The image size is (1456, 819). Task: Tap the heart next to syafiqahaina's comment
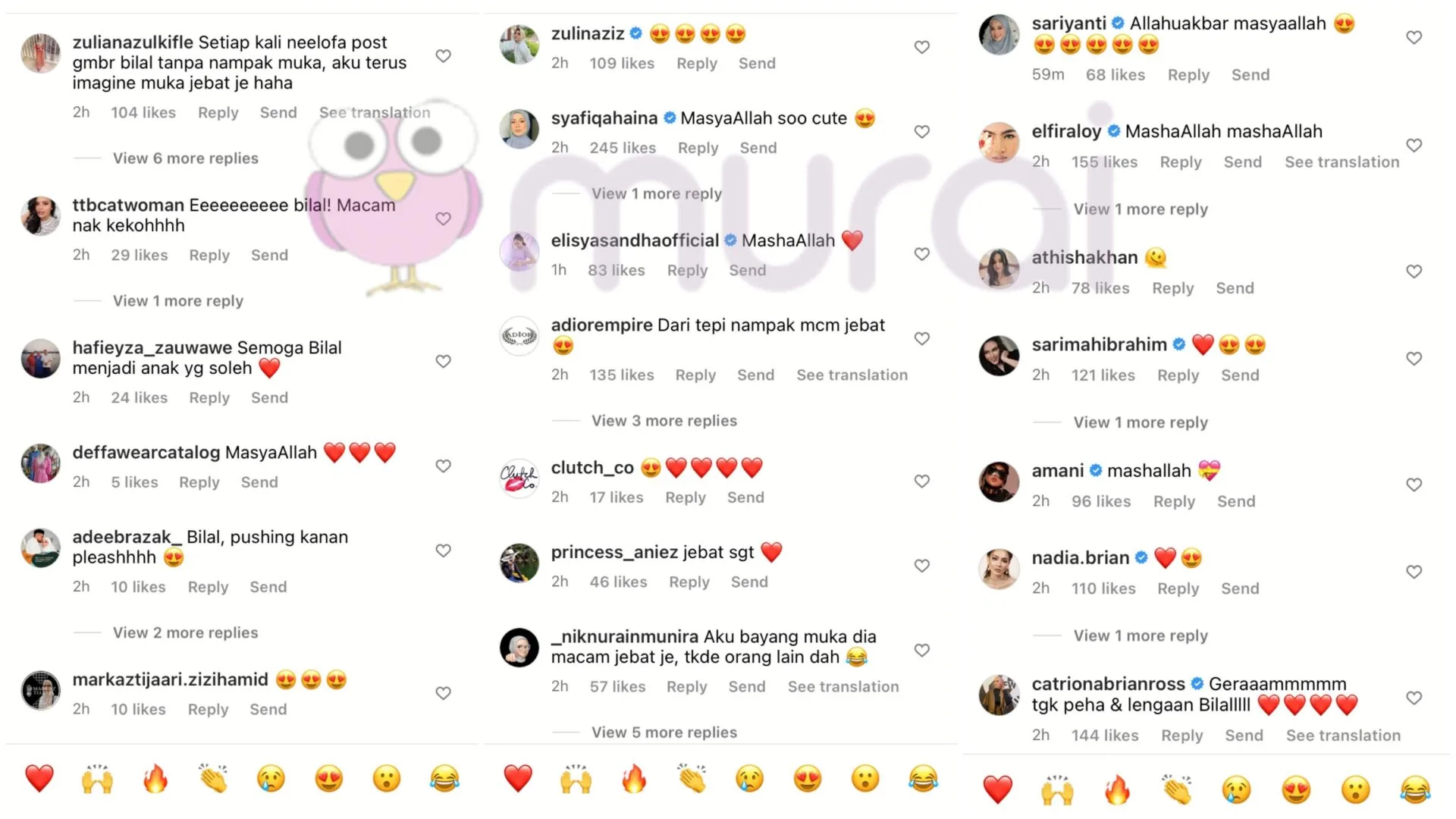point(922,132)
